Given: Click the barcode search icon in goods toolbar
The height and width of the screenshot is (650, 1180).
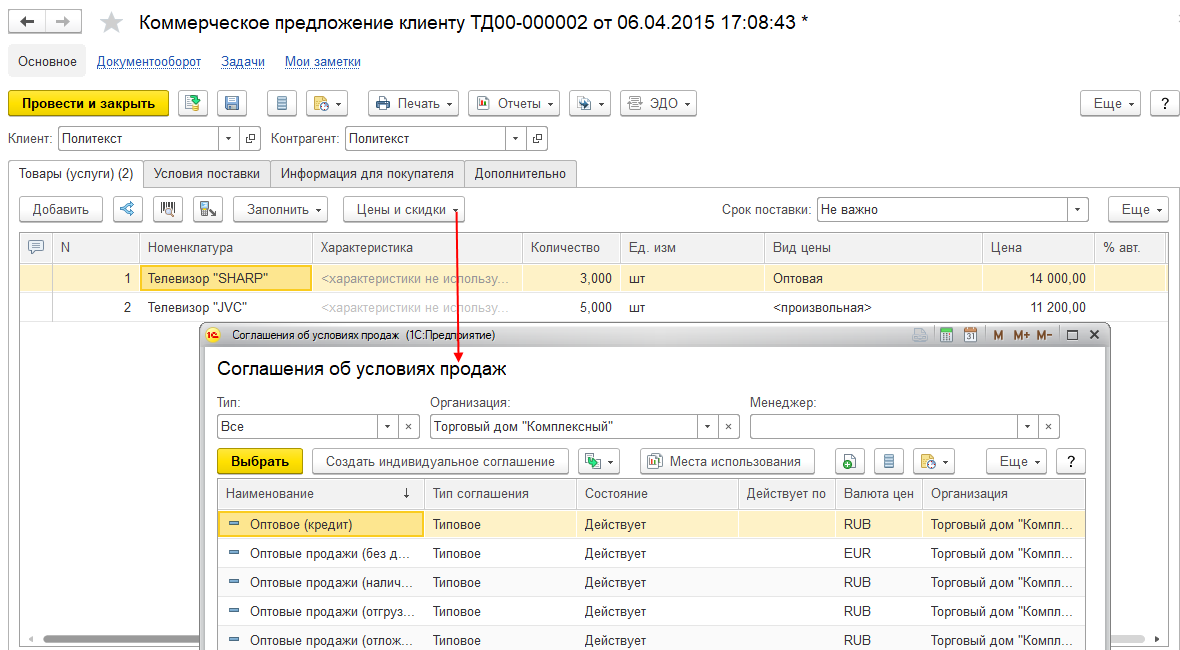Looking at the screenshot, I should 168,209.
